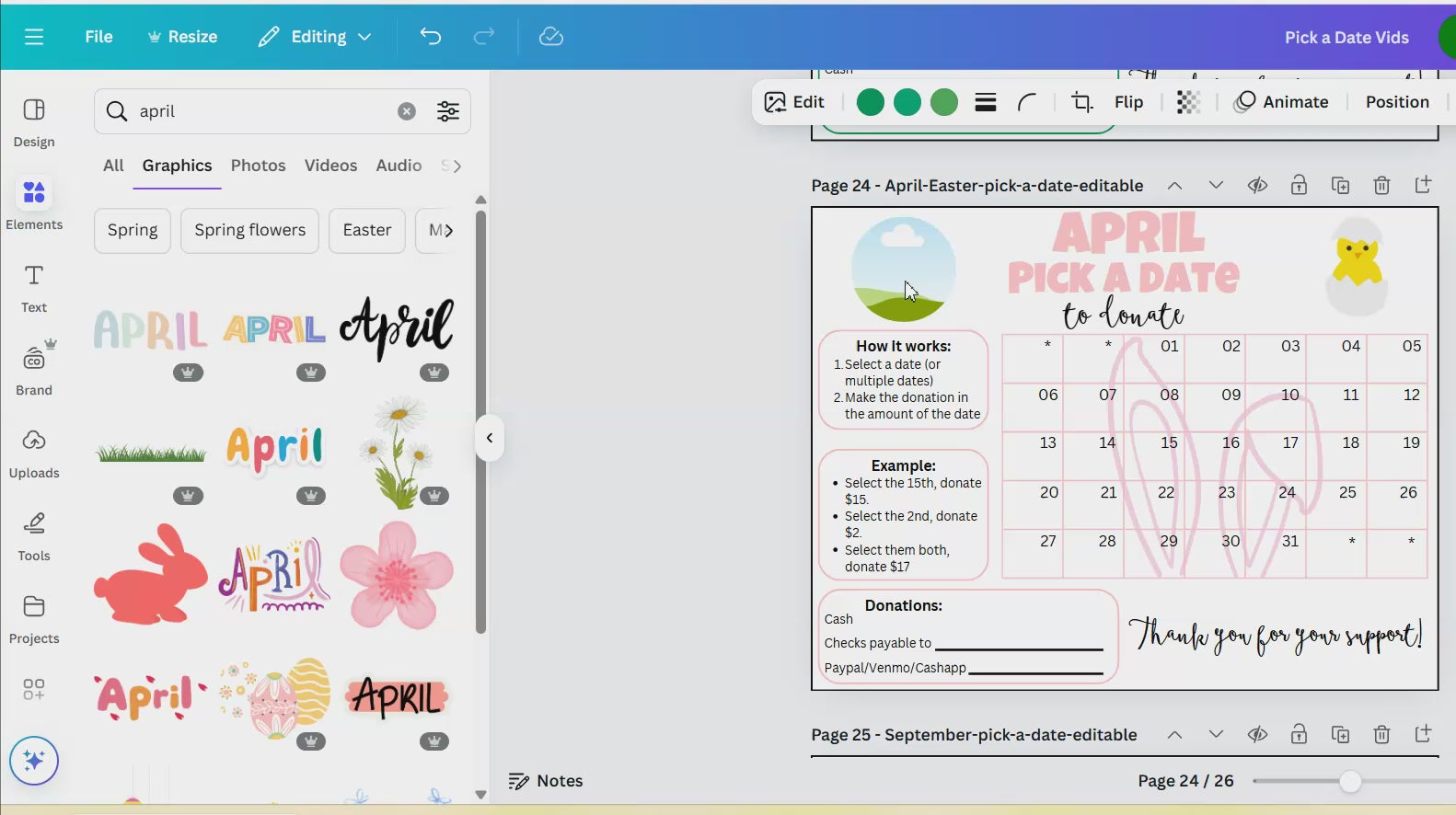Duplicate Page 24 using the copy icon
This screenshot has height=815, width=1456.
[x=1340, y=186]
